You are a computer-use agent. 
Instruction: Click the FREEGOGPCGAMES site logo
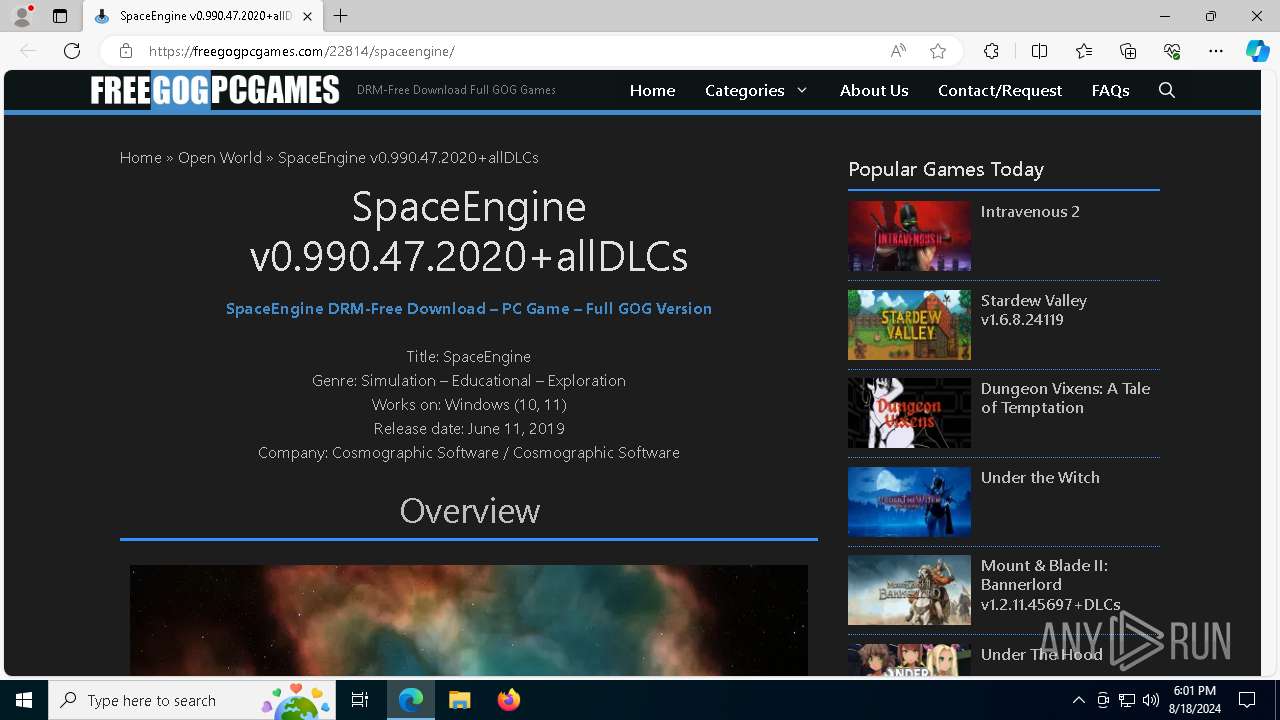click(x=215, y=90)
